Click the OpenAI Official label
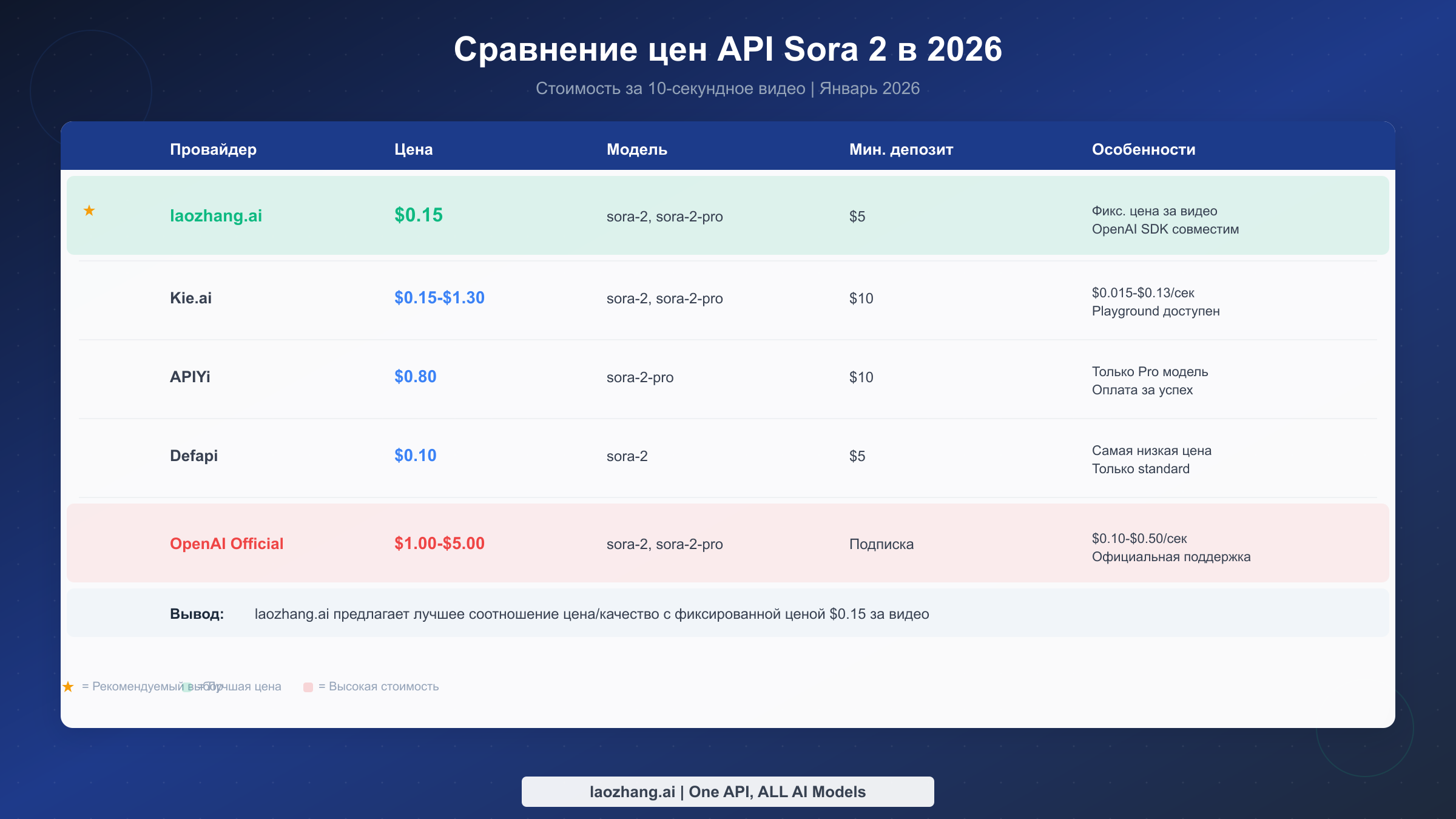The height and width of the screenshot is (819, 1456). click(x=226, y=544)
